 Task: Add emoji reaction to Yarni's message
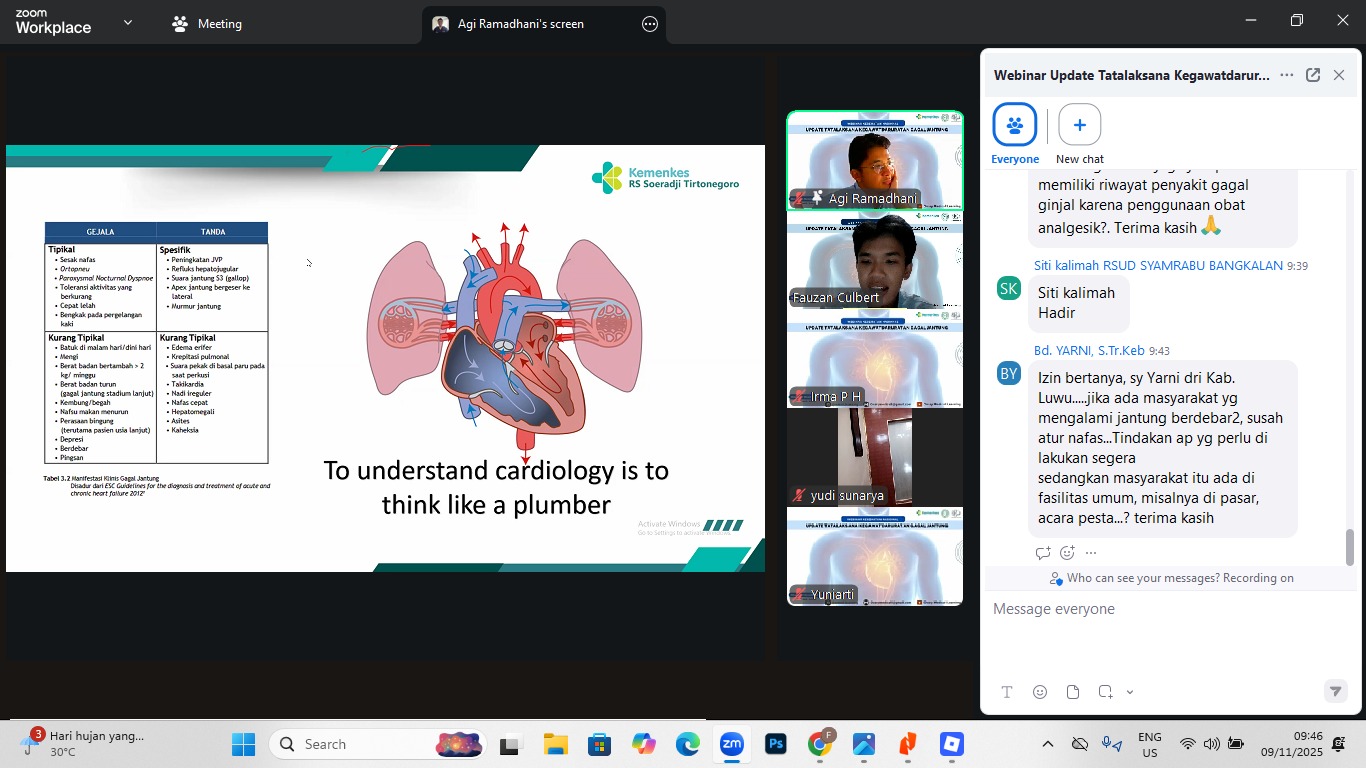pos(1067,553)
